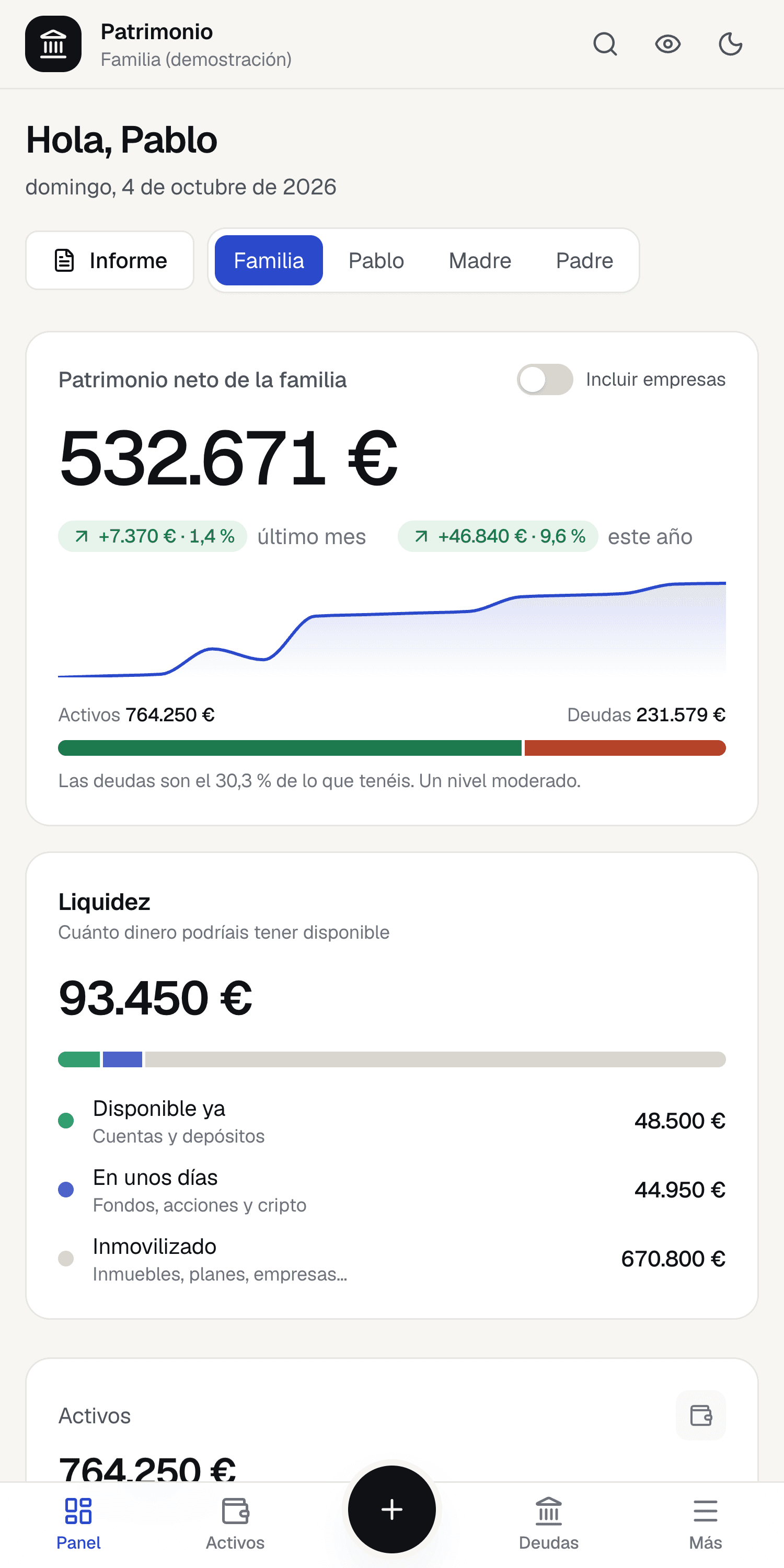Click the este año change badge

(x=497, y=536)
